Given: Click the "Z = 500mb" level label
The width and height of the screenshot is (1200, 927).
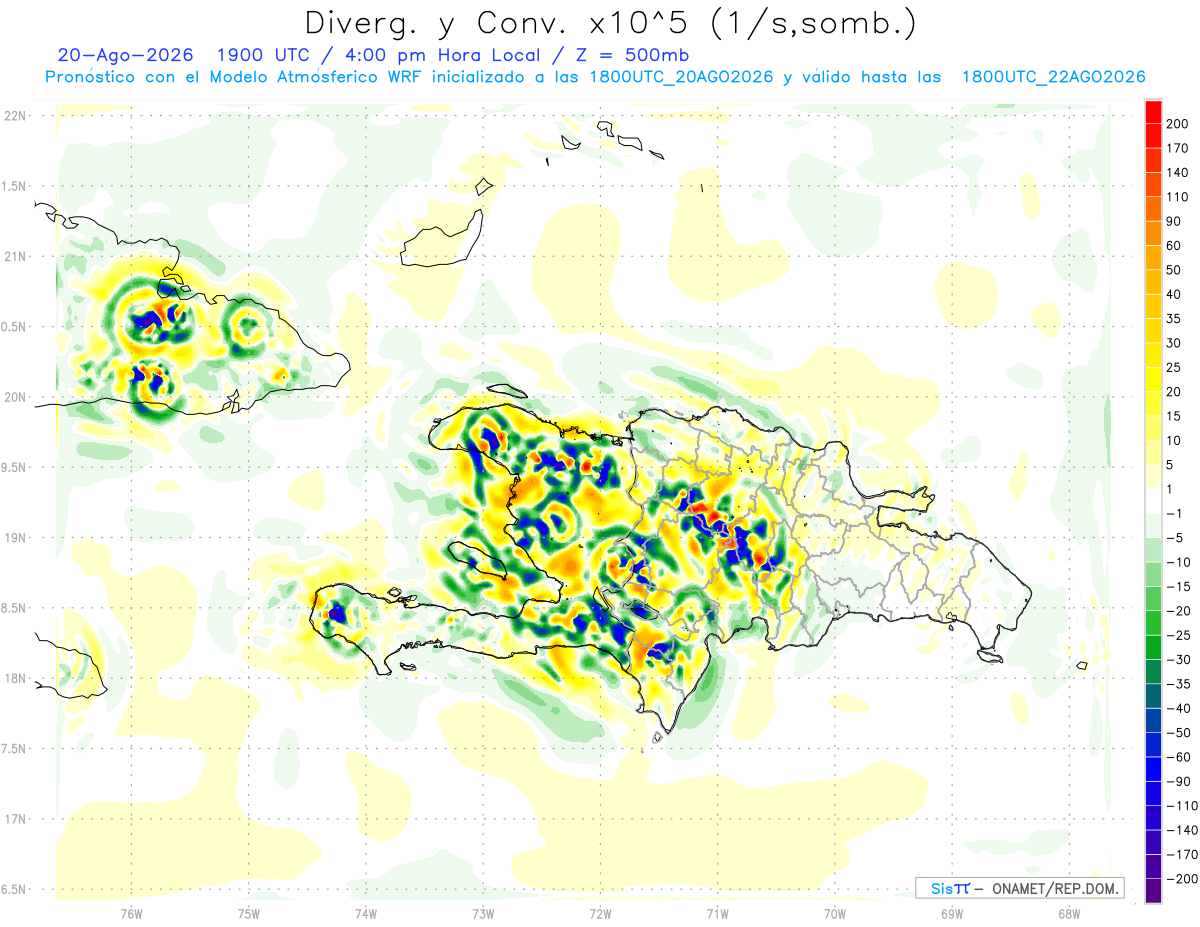Looking at the screenshot, I should tap(630, 55).
